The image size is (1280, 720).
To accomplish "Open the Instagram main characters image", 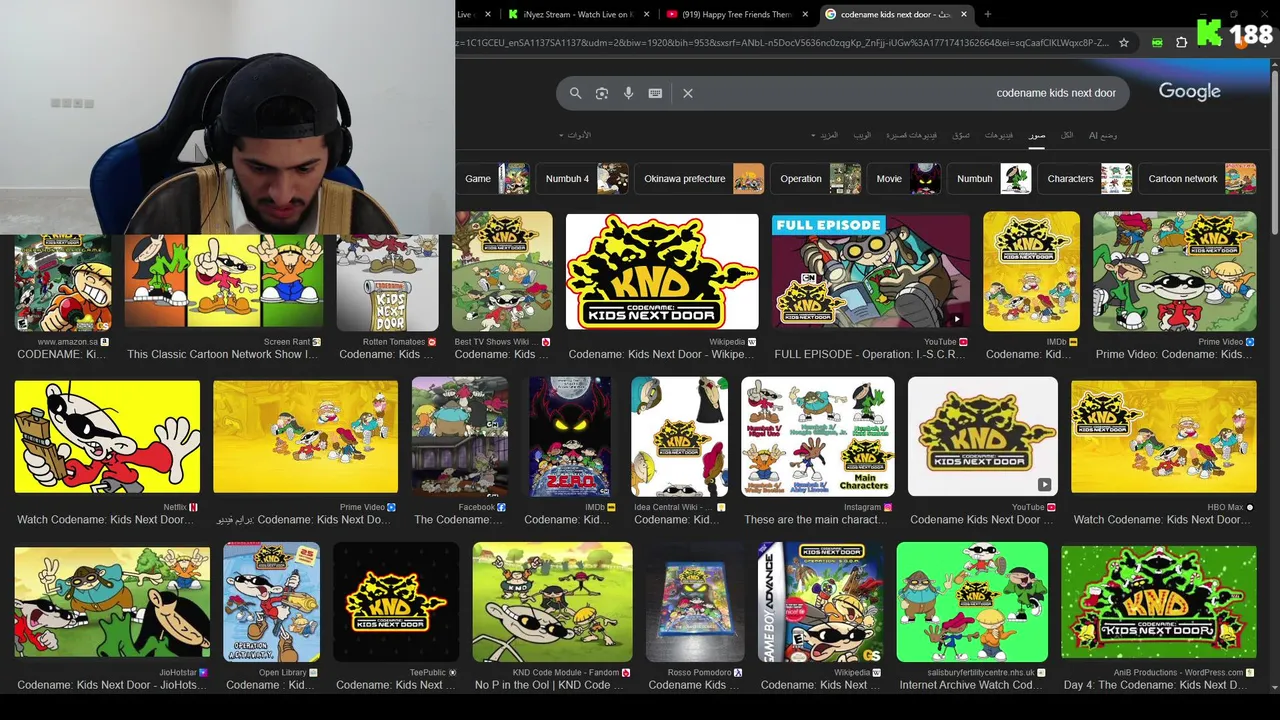I will (x=818, y=437).
